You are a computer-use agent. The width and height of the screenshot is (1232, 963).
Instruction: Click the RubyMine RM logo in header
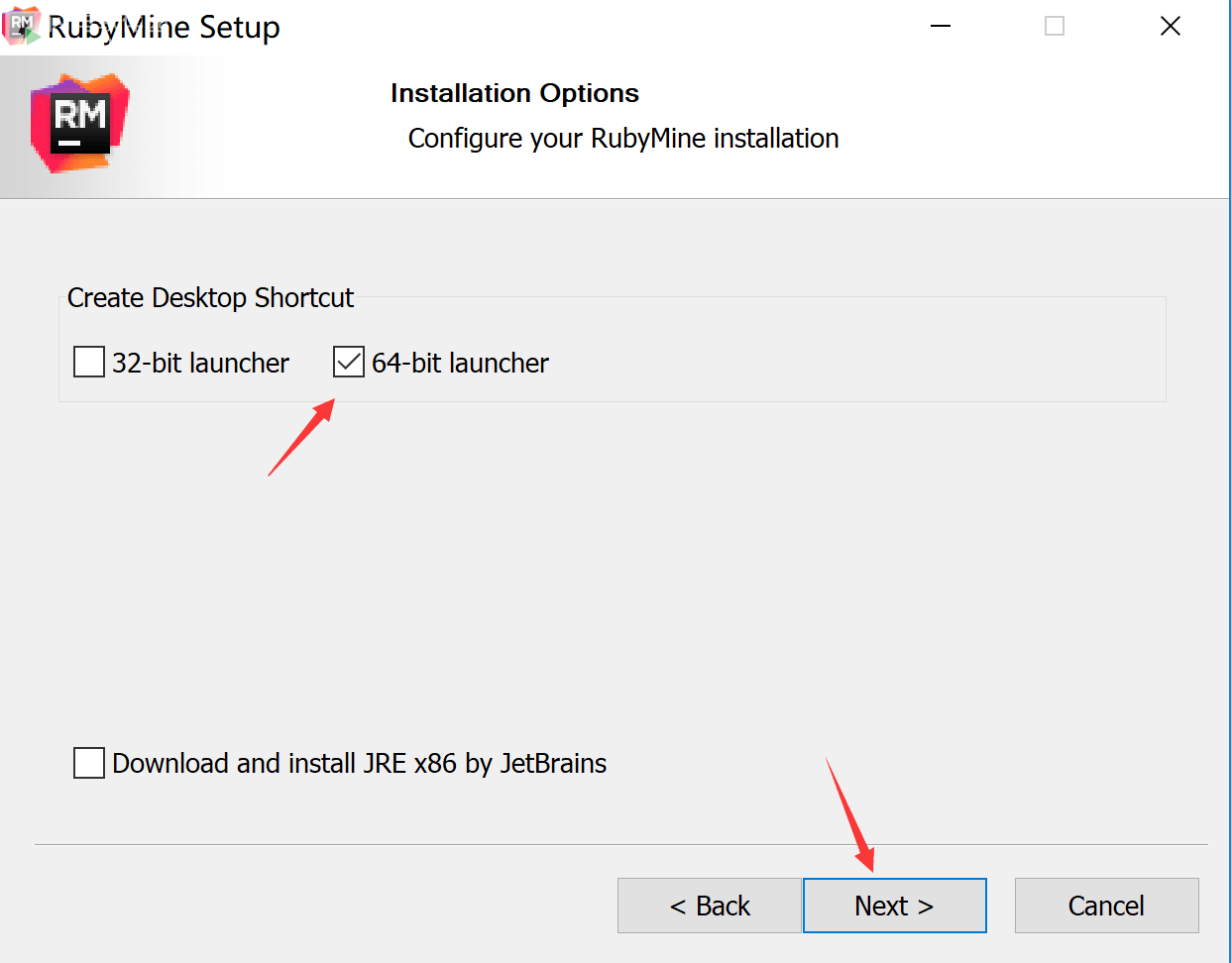80,123
